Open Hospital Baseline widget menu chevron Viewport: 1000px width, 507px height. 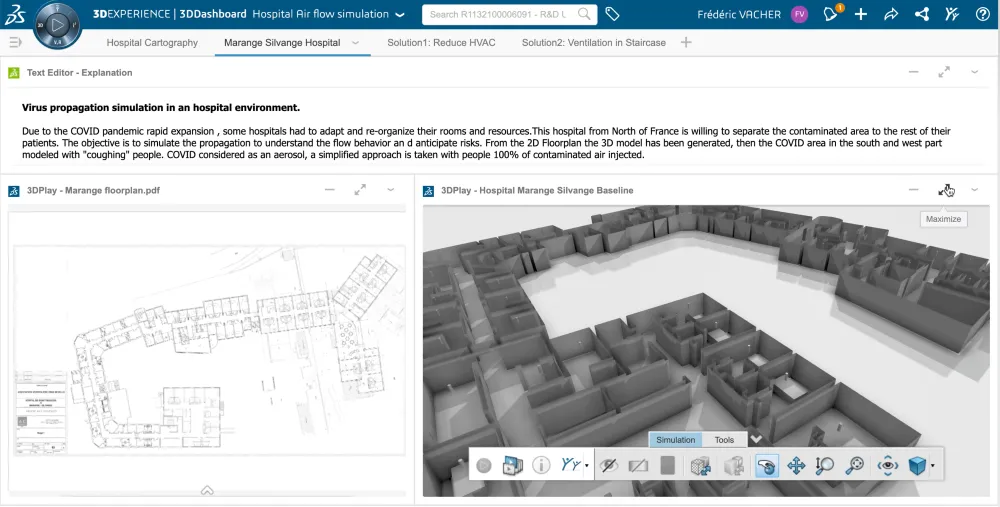pos(974,189)
